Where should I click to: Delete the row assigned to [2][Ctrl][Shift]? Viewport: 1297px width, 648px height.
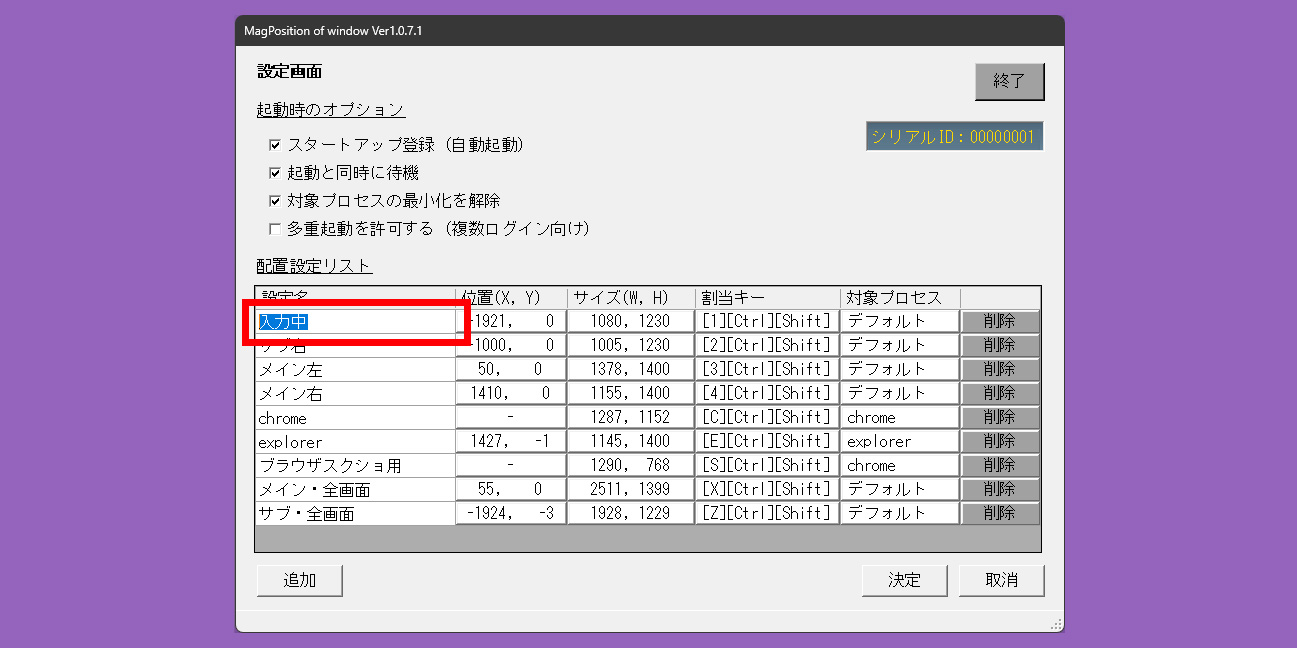pyautogui.click(x=1000, y=345)
